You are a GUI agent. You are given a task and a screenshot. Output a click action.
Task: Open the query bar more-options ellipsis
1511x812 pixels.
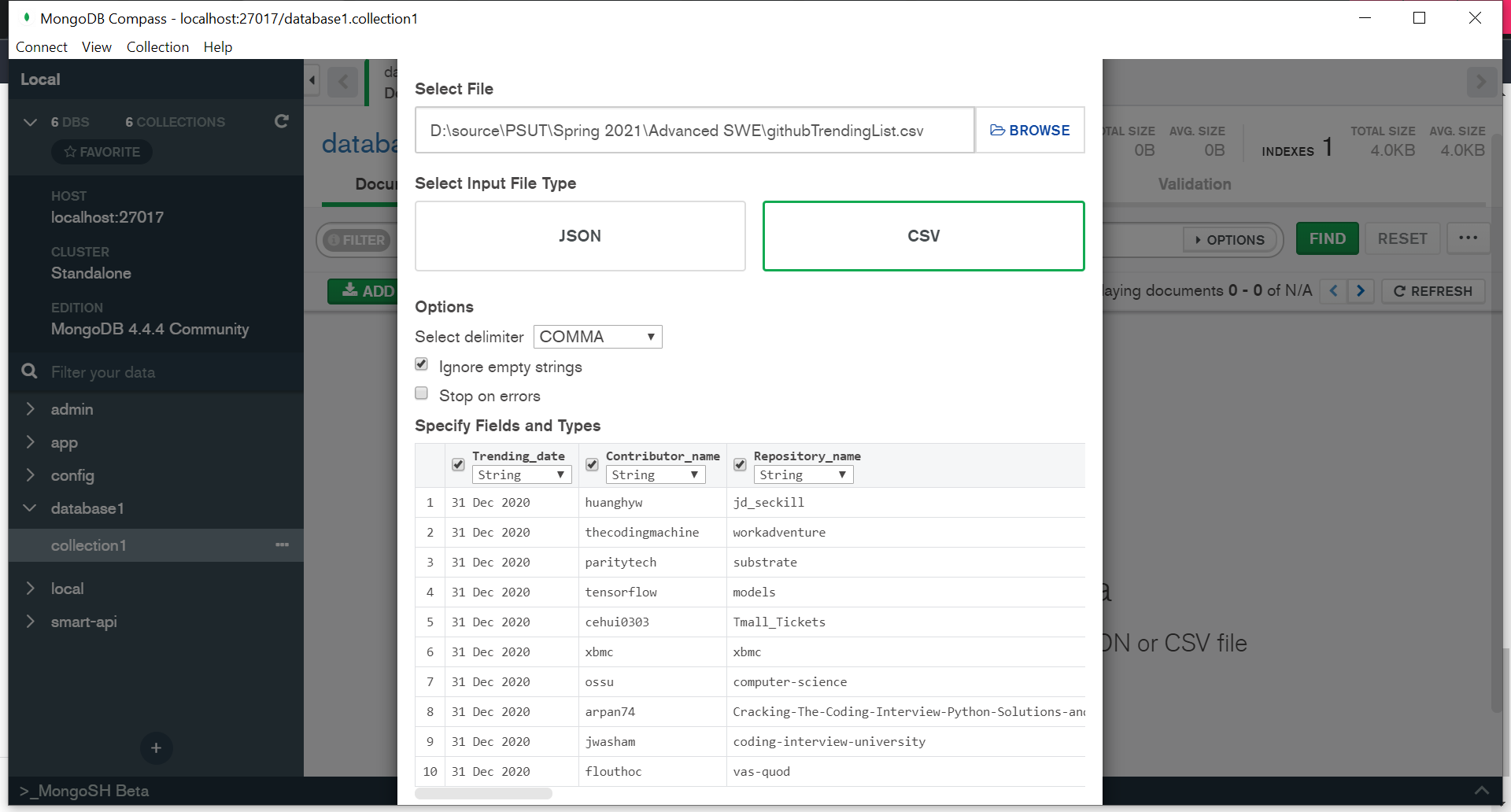click(1468, 238)
